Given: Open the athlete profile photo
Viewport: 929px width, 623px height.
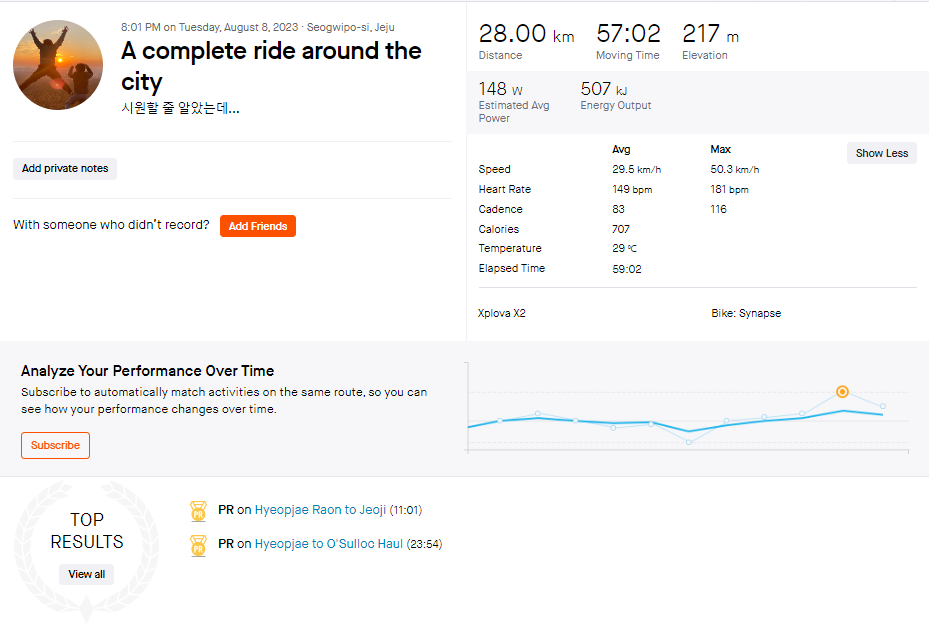Looking at the screenshot, I should [x=58, y=65].
